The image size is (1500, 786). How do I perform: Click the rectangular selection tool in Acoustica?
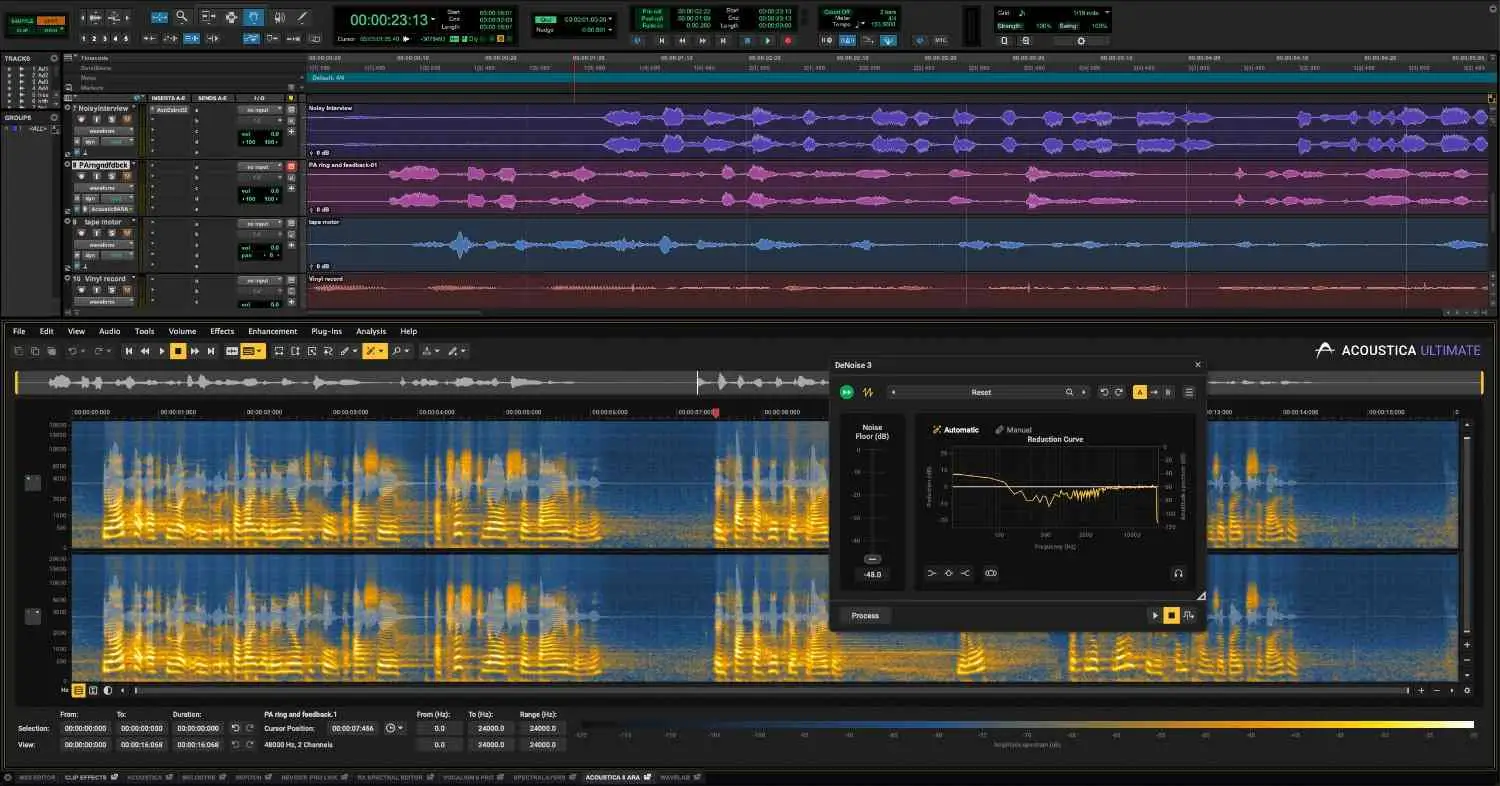(279, 351)
